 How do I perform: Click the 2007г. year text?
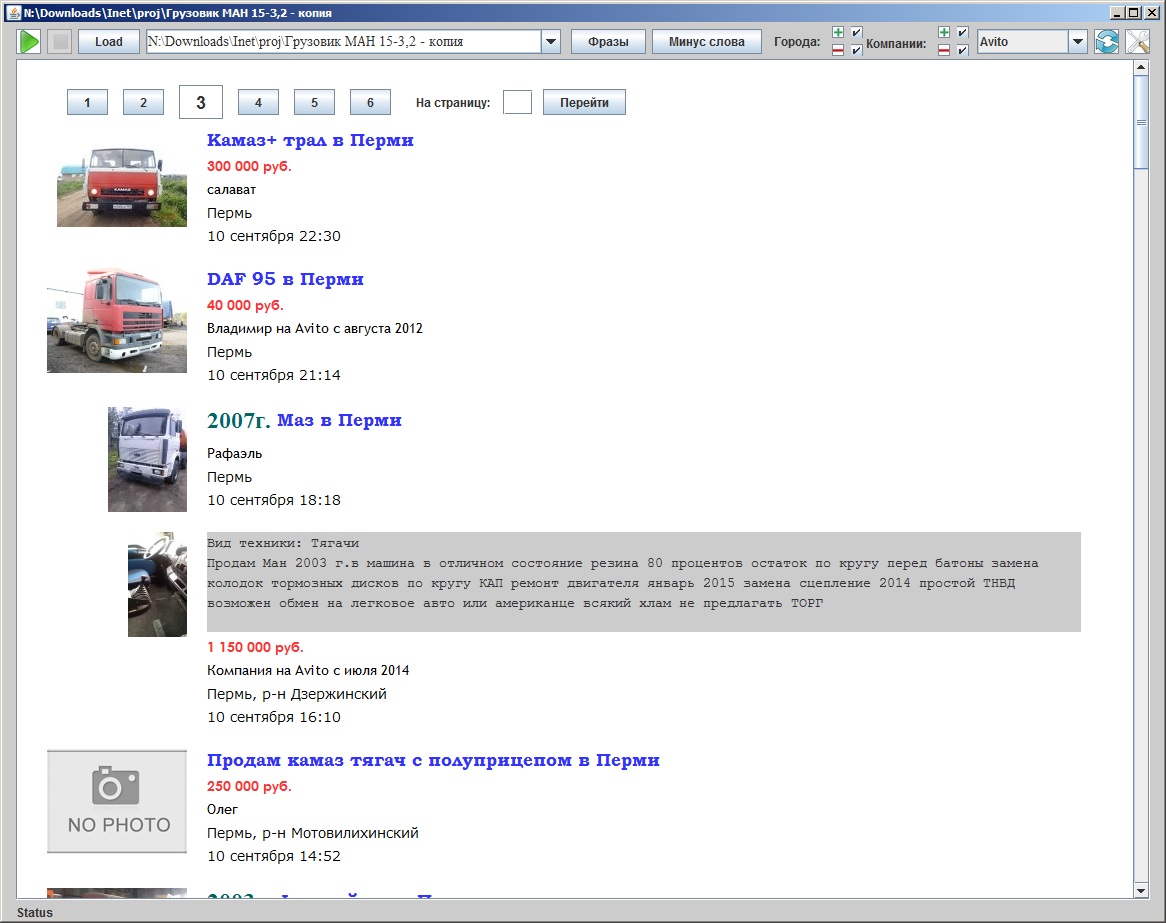click(x=239, y=420)
